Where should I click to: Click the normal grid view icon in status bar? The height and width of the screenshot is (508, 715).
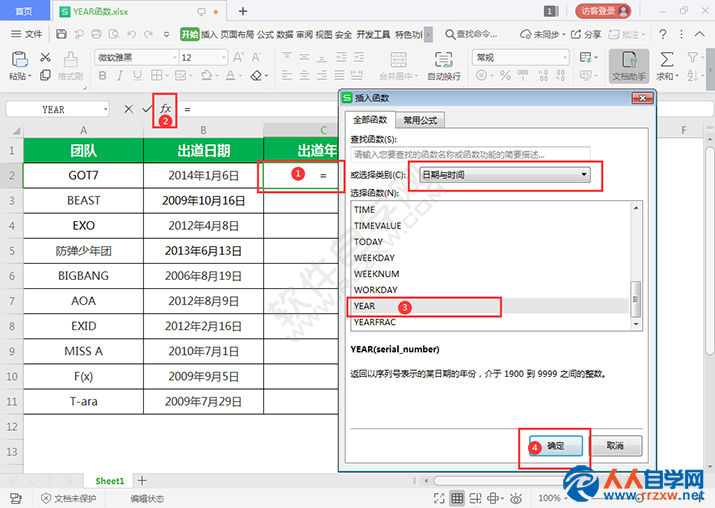[x=457, y=498]
